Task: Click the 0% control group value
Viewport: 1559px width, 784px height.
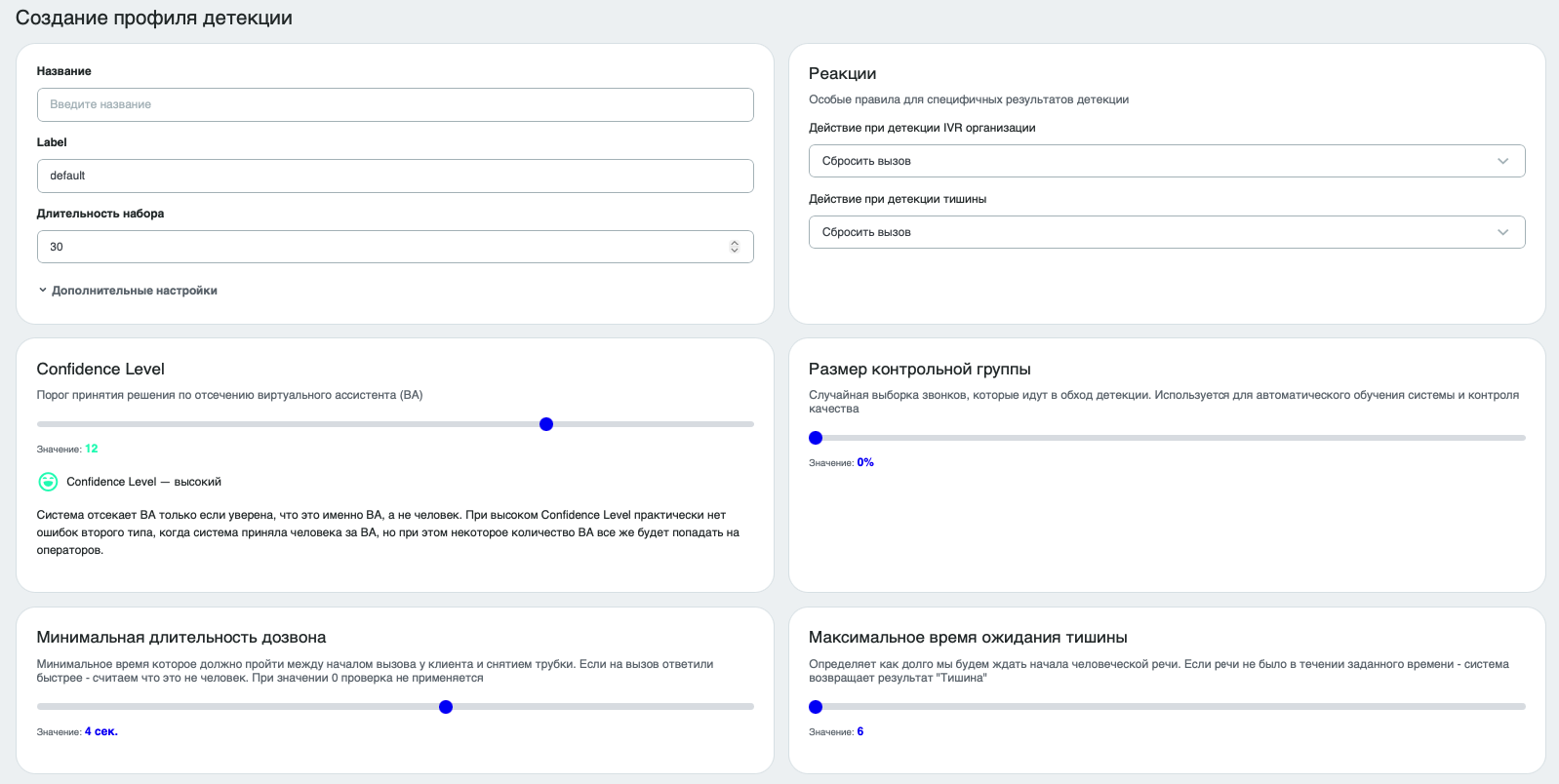Action: 865,462
